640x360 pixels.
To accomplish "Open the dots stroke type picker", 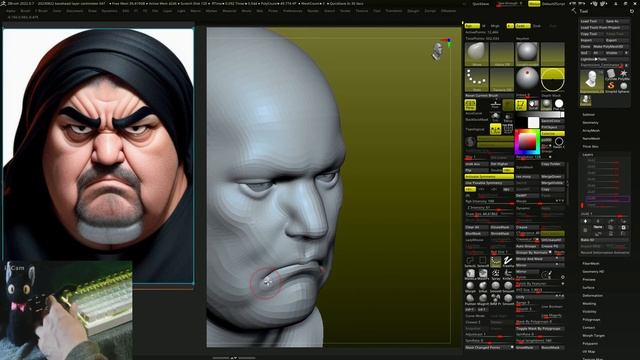I will pos(476,79).
